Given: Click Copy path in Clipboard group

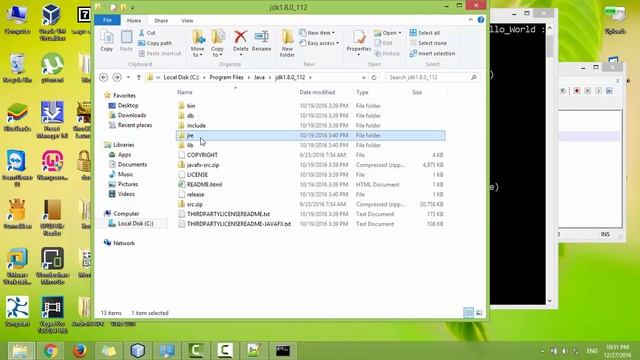Looking at the screenshot, I should coord(155,43).
